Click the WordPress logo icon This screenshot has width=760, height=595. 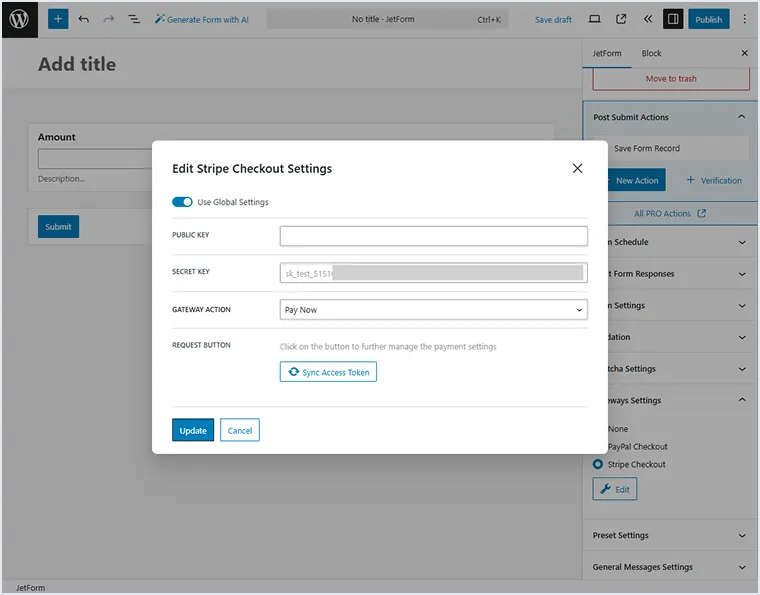[x=20, y=19]
